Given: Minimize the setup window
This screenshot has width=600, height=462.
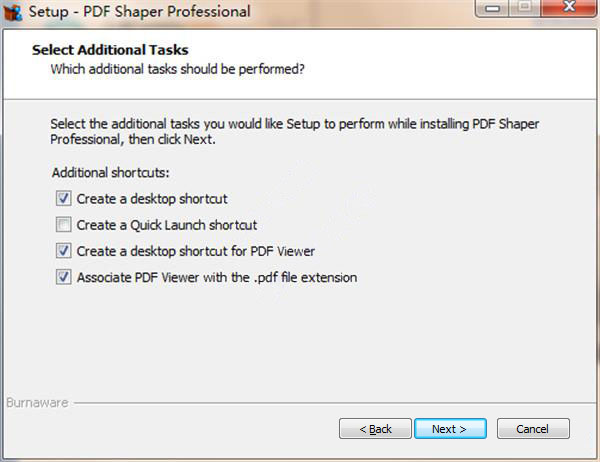Looking at the screenshot, I should [x=492, y=9].
